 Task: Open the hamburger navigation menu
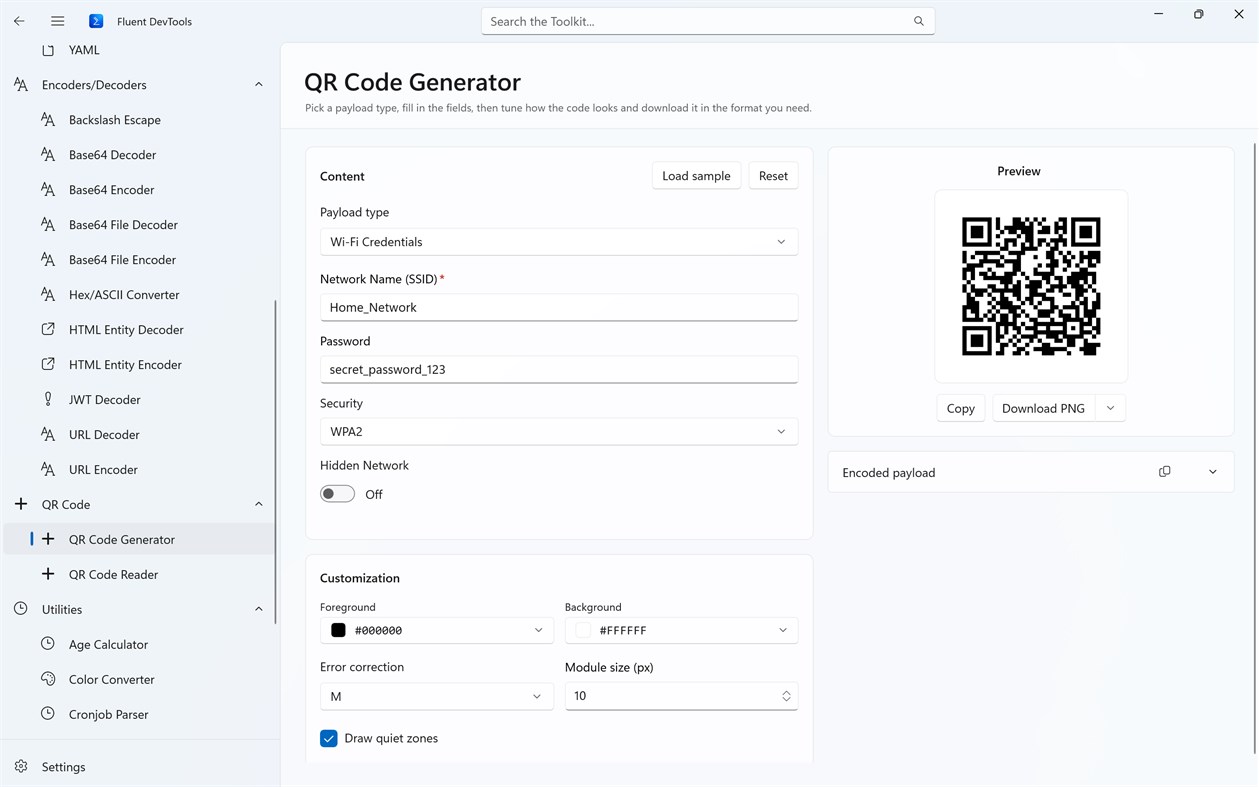(x=57, y=21)
